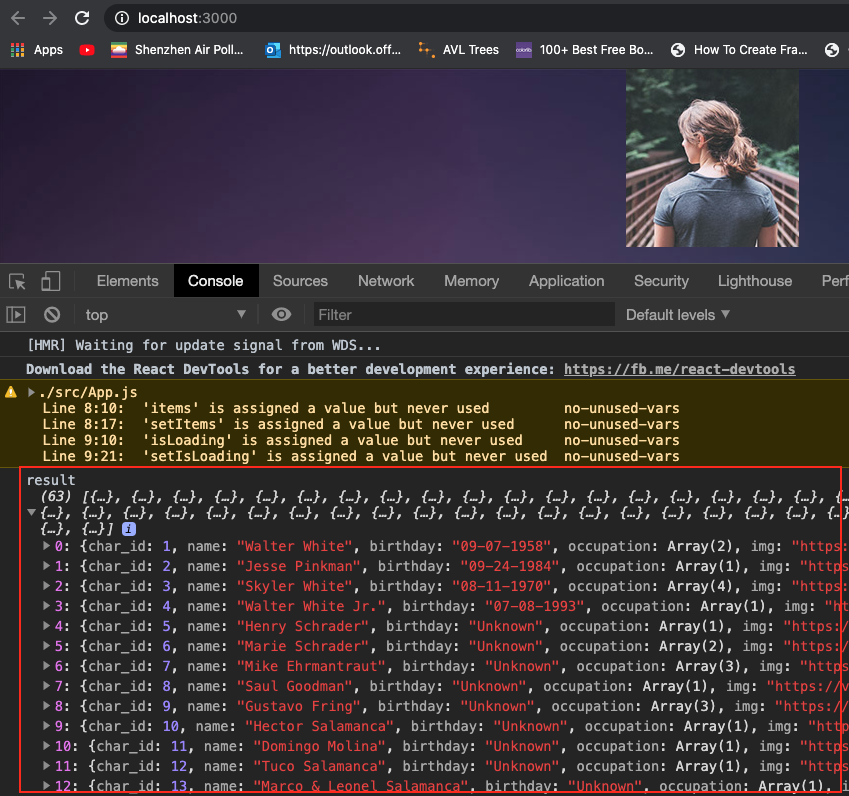Click the browser forward arrow
Viewport: 849px width, 796px height.
click(x=50, y=18)
